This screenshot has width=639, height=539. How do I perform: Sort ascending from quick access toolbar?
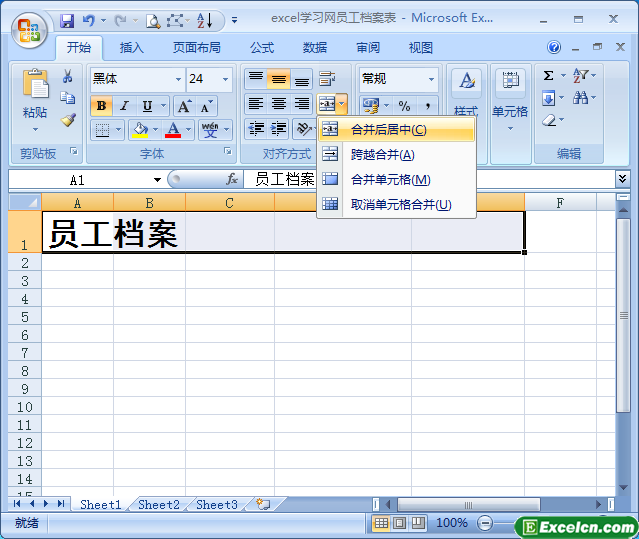[205, 20]
